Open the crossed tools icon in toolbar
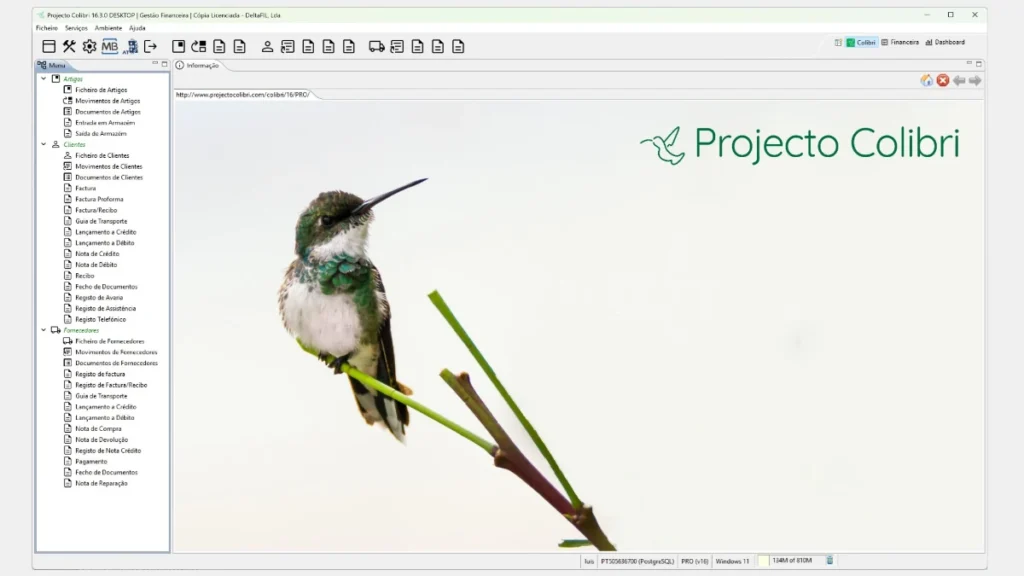The image size is (1024, 576). (x=69, y=46)
